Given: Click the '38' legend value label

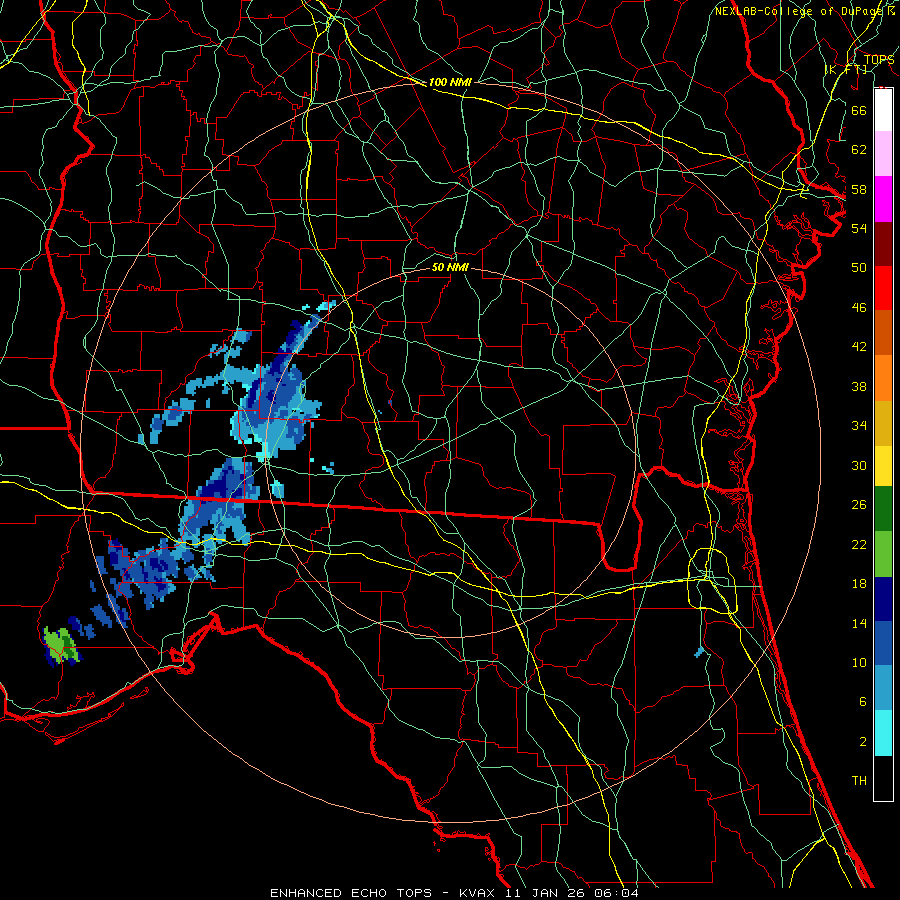Looking at the screenshot, I should pyautogui.click(x=859, y=387).
